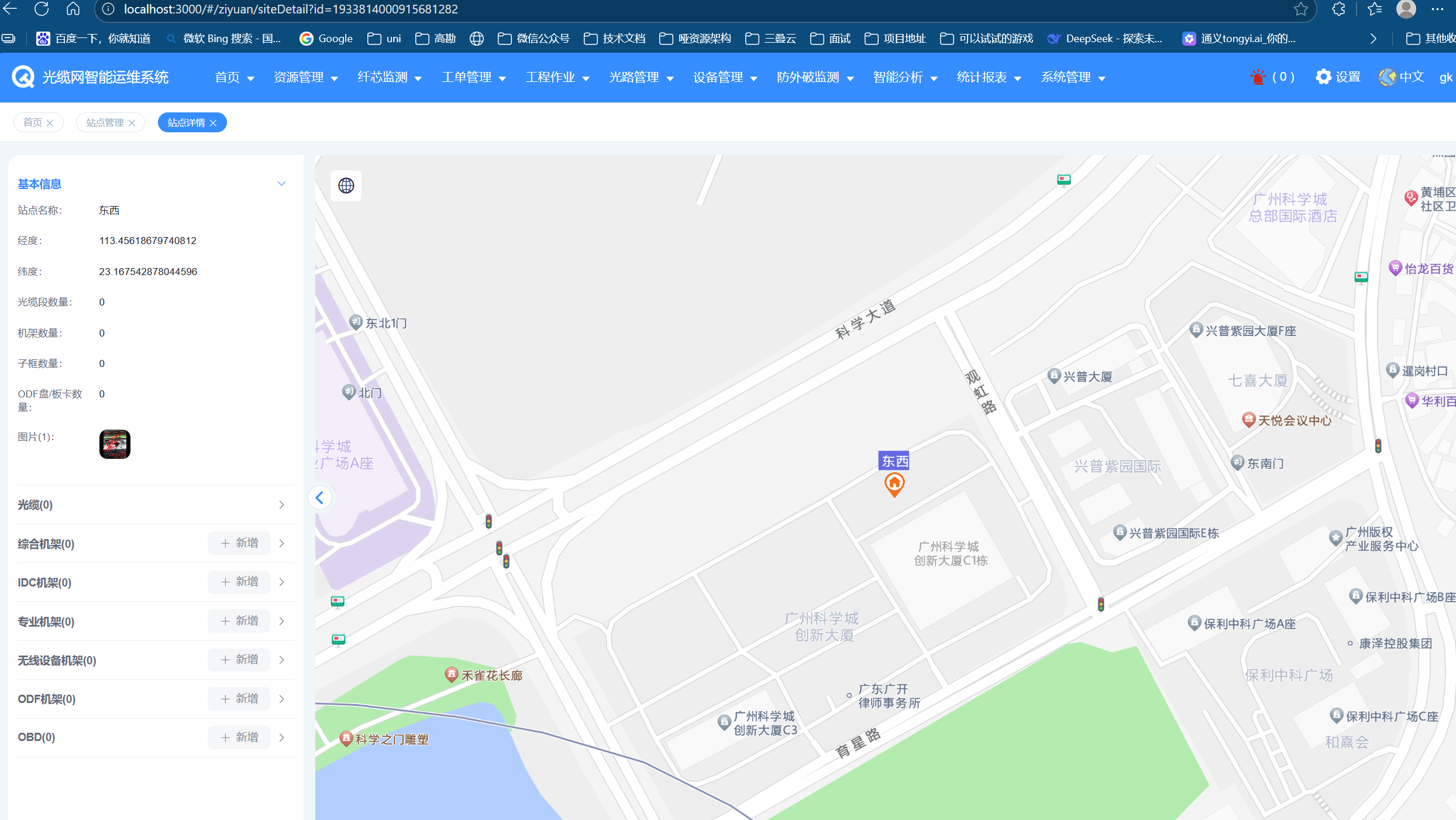The width and height of the screenshot is (1456, 820).
Task: Click the orange 东西 site marker
Action: 894,484
